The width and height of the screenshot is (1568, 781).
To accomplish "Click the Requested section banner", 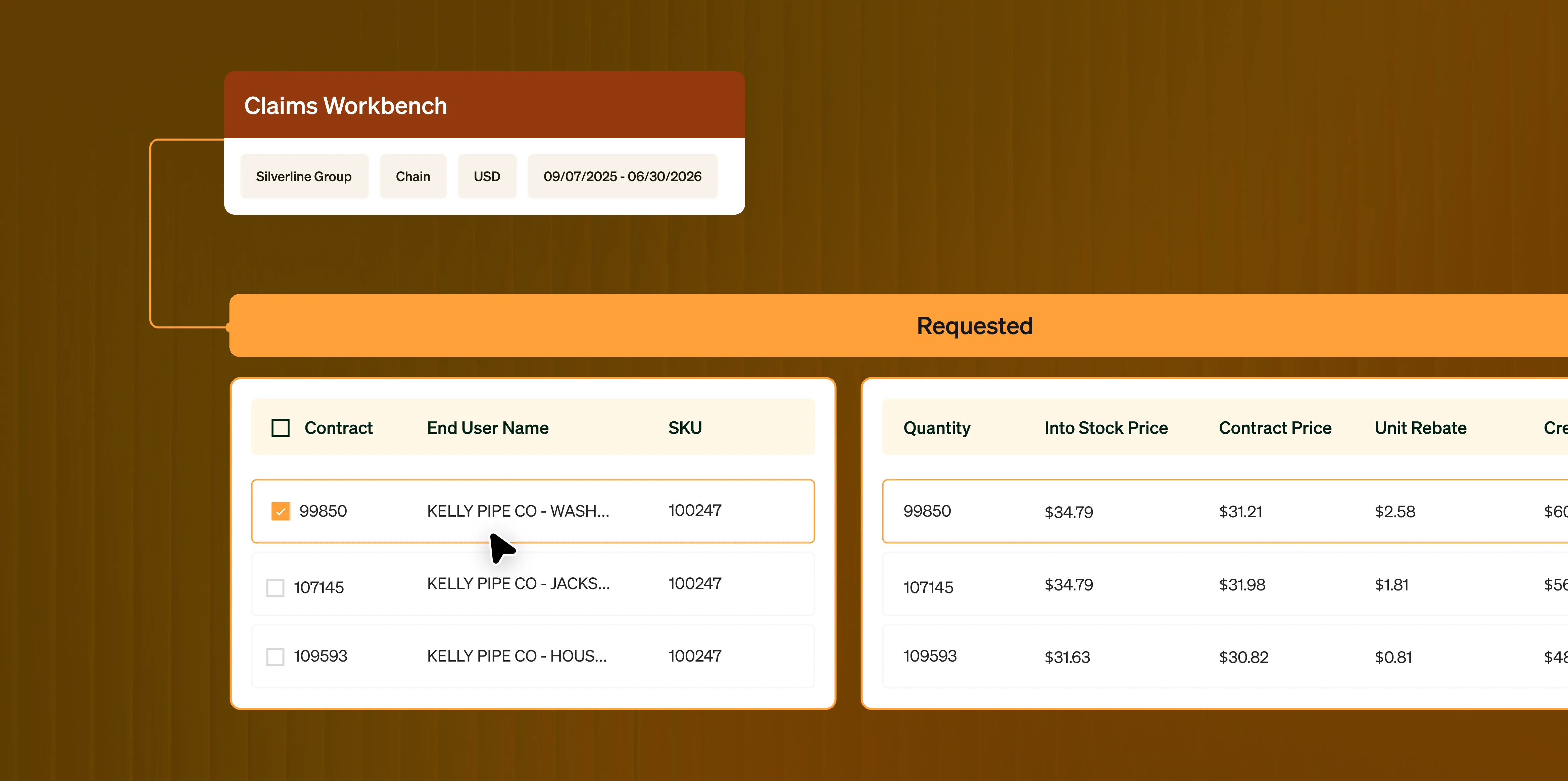I will 974,326.
